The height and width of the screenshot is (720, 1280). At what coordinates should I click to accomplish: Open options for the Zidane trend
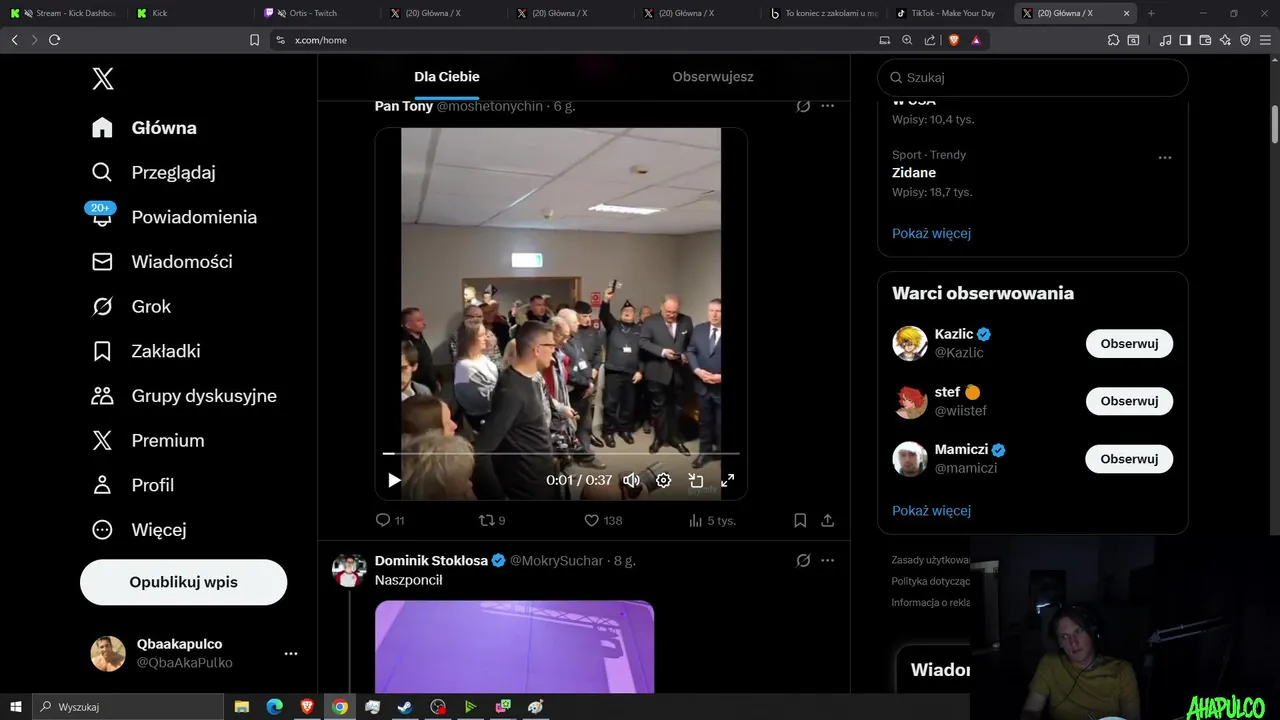(1164, 158)
